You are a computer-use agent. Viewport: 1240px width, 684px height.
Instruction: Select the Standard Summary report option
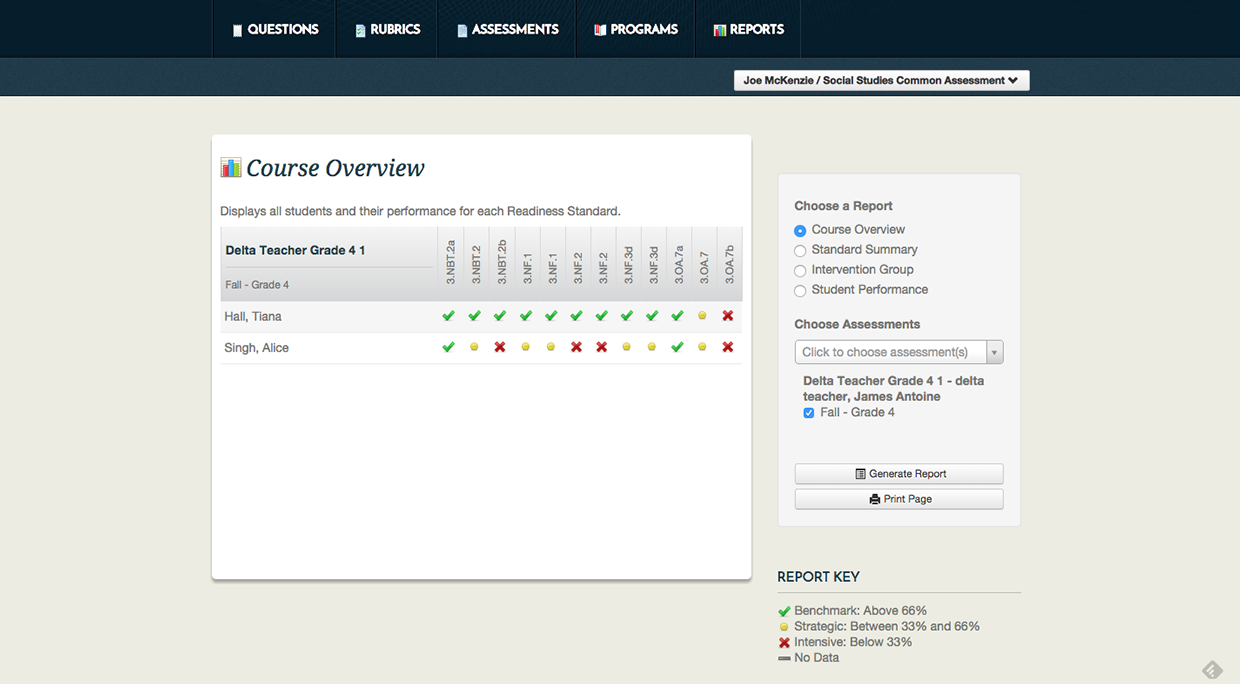coord(800,250)
